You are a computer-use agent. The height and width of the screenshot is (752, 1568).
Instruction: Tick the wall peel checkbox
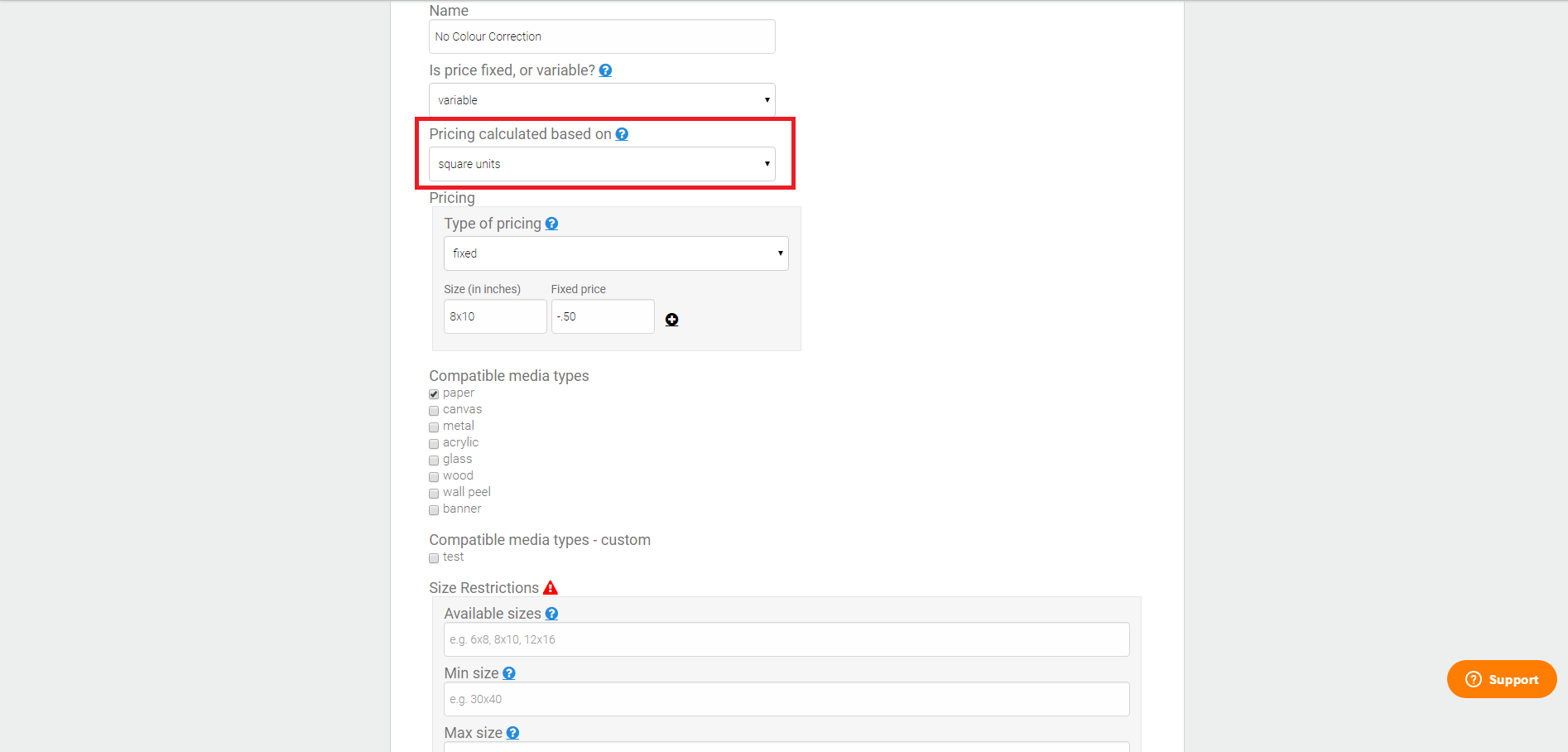(x=434, y=494)
